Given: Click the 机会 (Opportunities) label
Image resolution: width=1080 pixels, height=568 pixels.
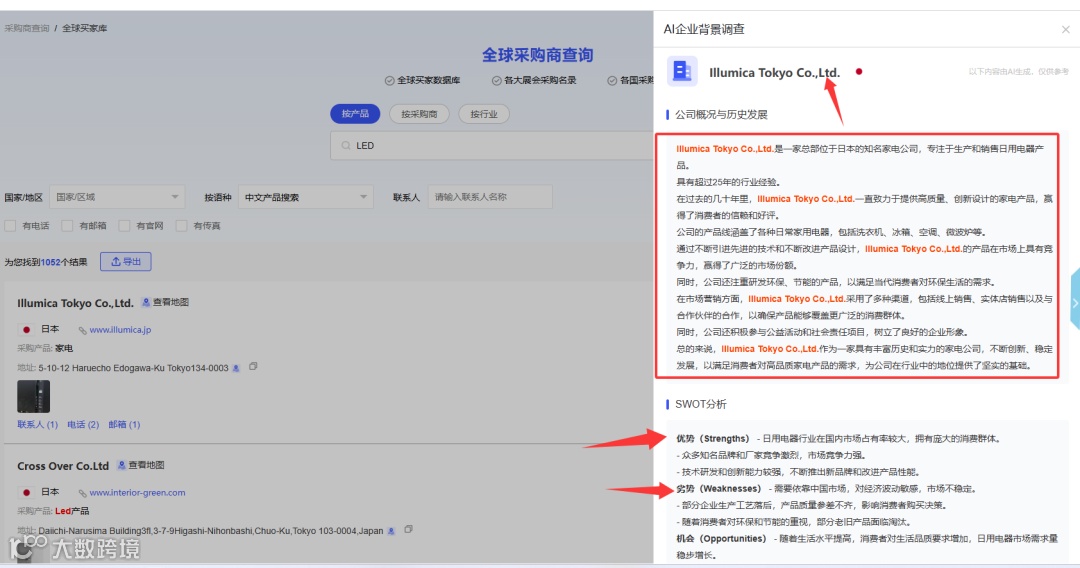Looking at the screenshot, I should (x=720, y=539).
